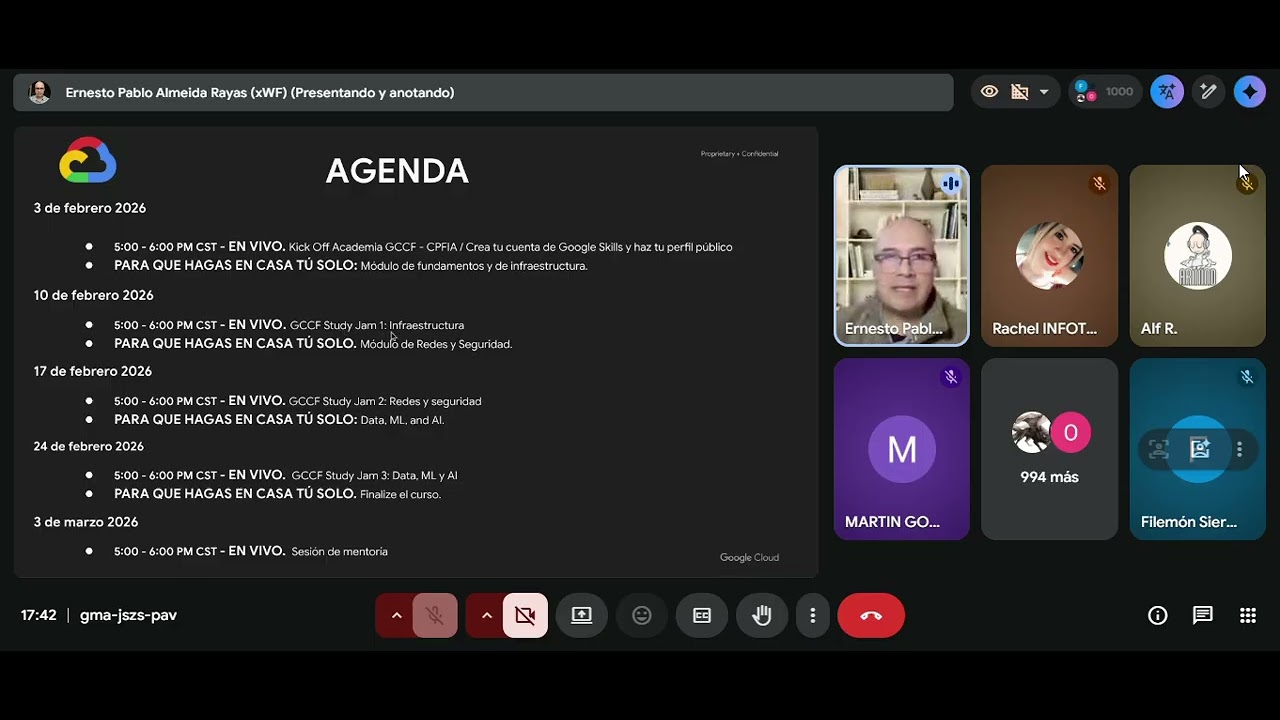Raise your hand
This screenshot has height=720, width=1280.
[x=762, y=616]
